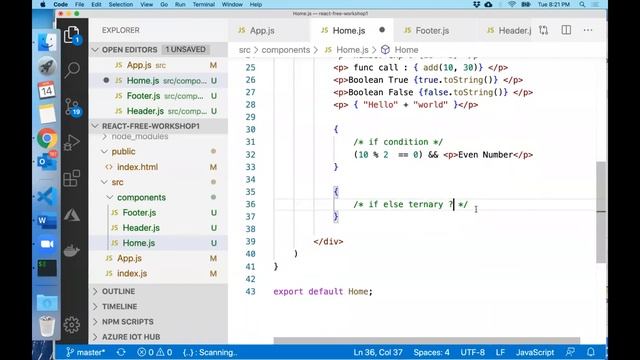Open the Trash from the Dock
640x360 pixels.
click(47, 326)
